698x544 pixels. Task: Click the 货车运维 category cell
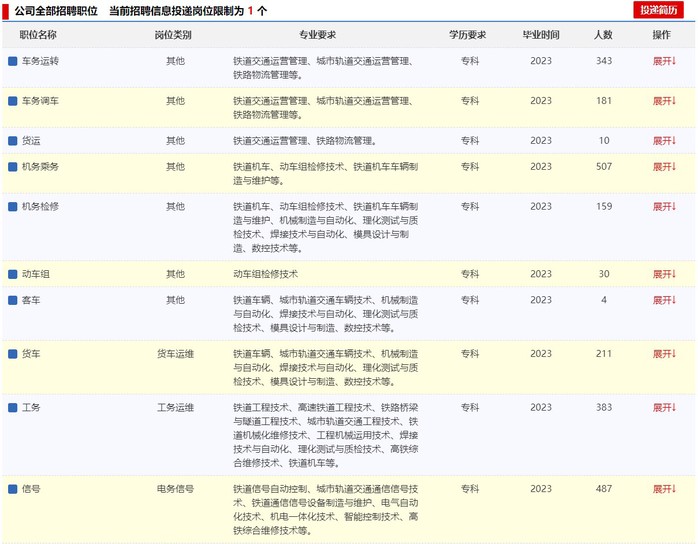click(x=175, y=354)
